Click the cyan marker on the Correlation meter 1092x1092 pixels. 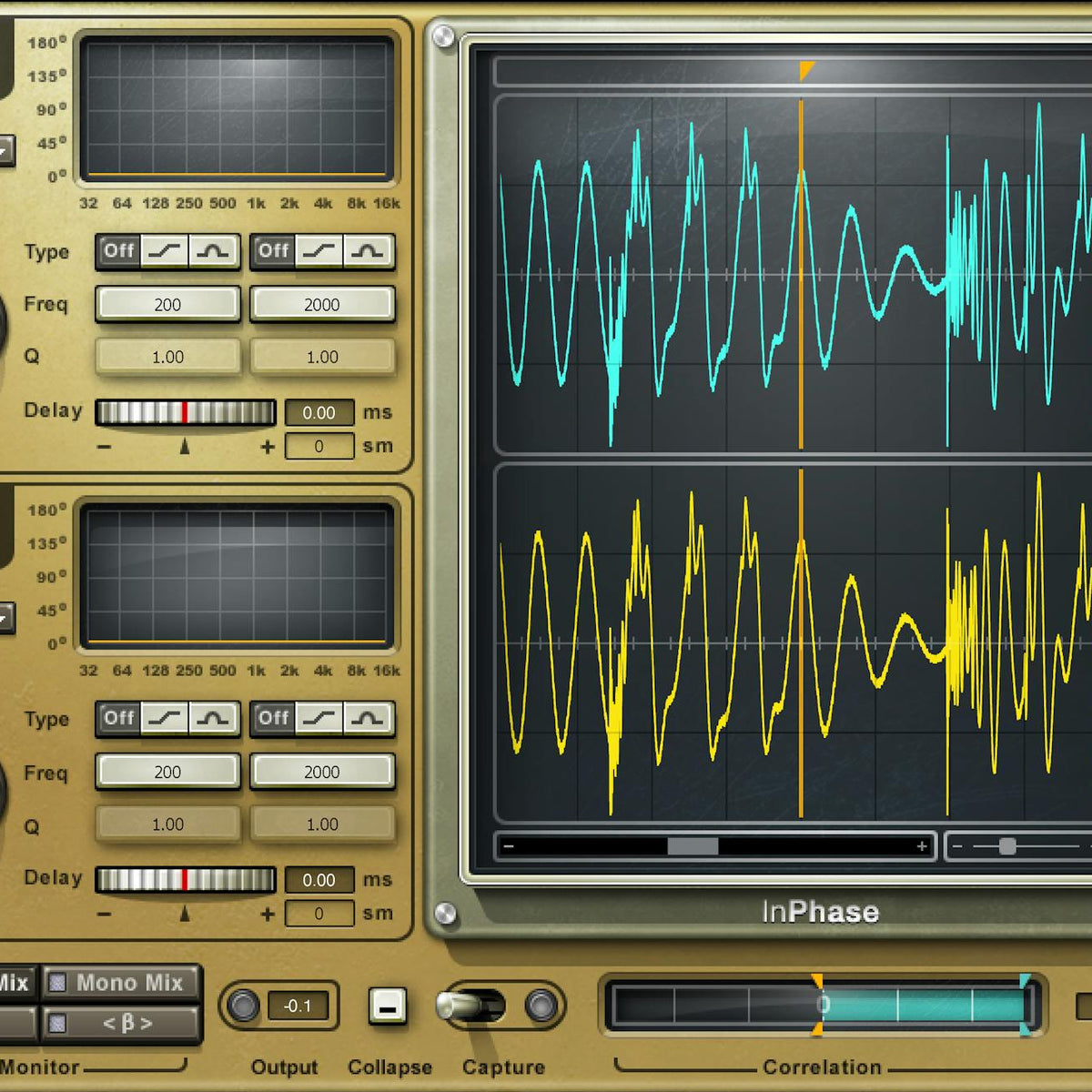pyautogui.click(x=1026, y=1005)
